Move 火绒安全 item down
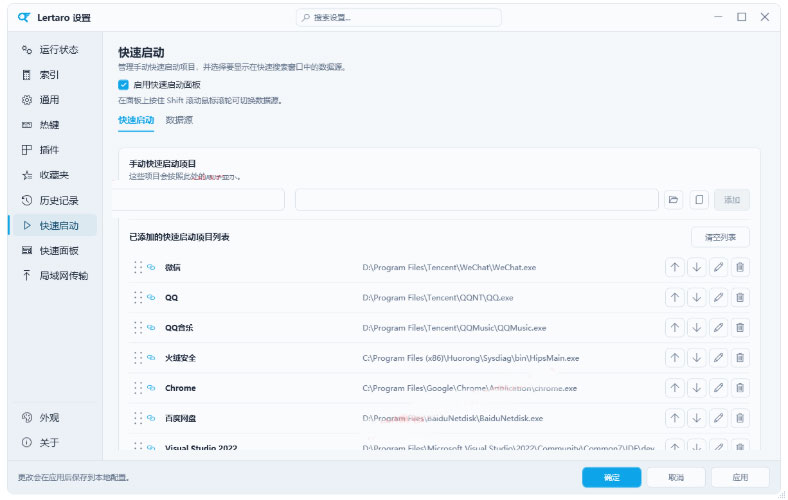The height and width of the screenshot is (500, 788). 697,358
